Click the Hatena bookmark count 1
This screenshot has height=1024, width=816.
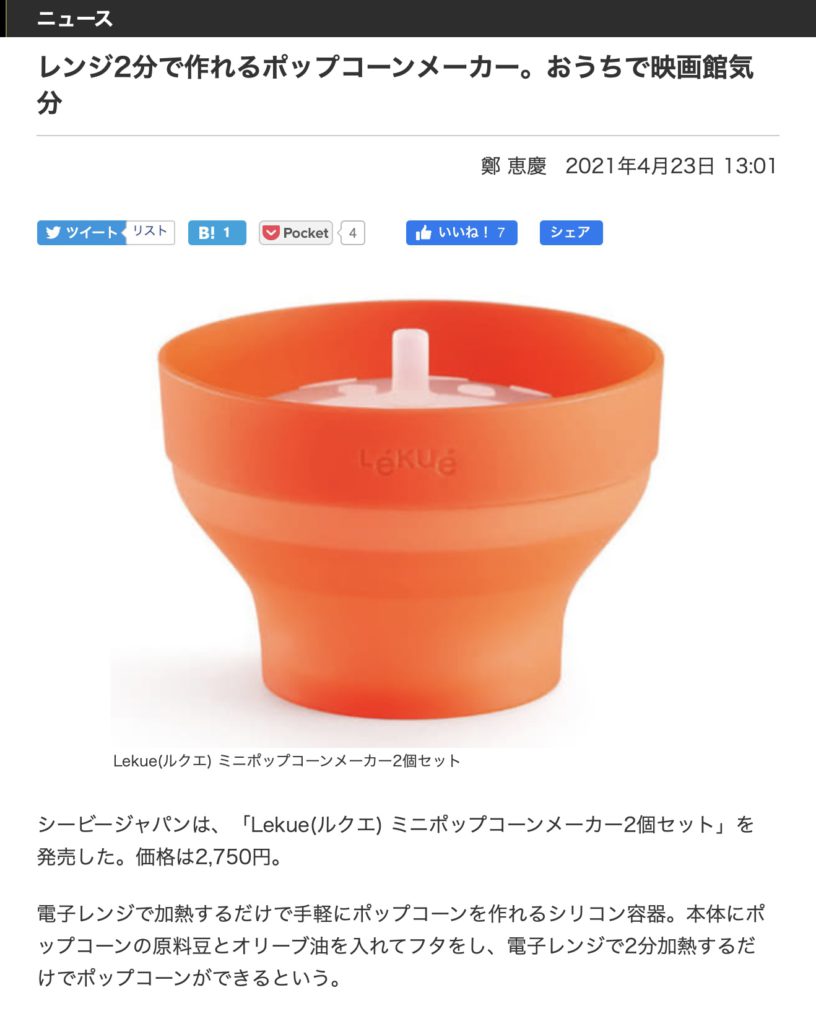pos(227,233)
